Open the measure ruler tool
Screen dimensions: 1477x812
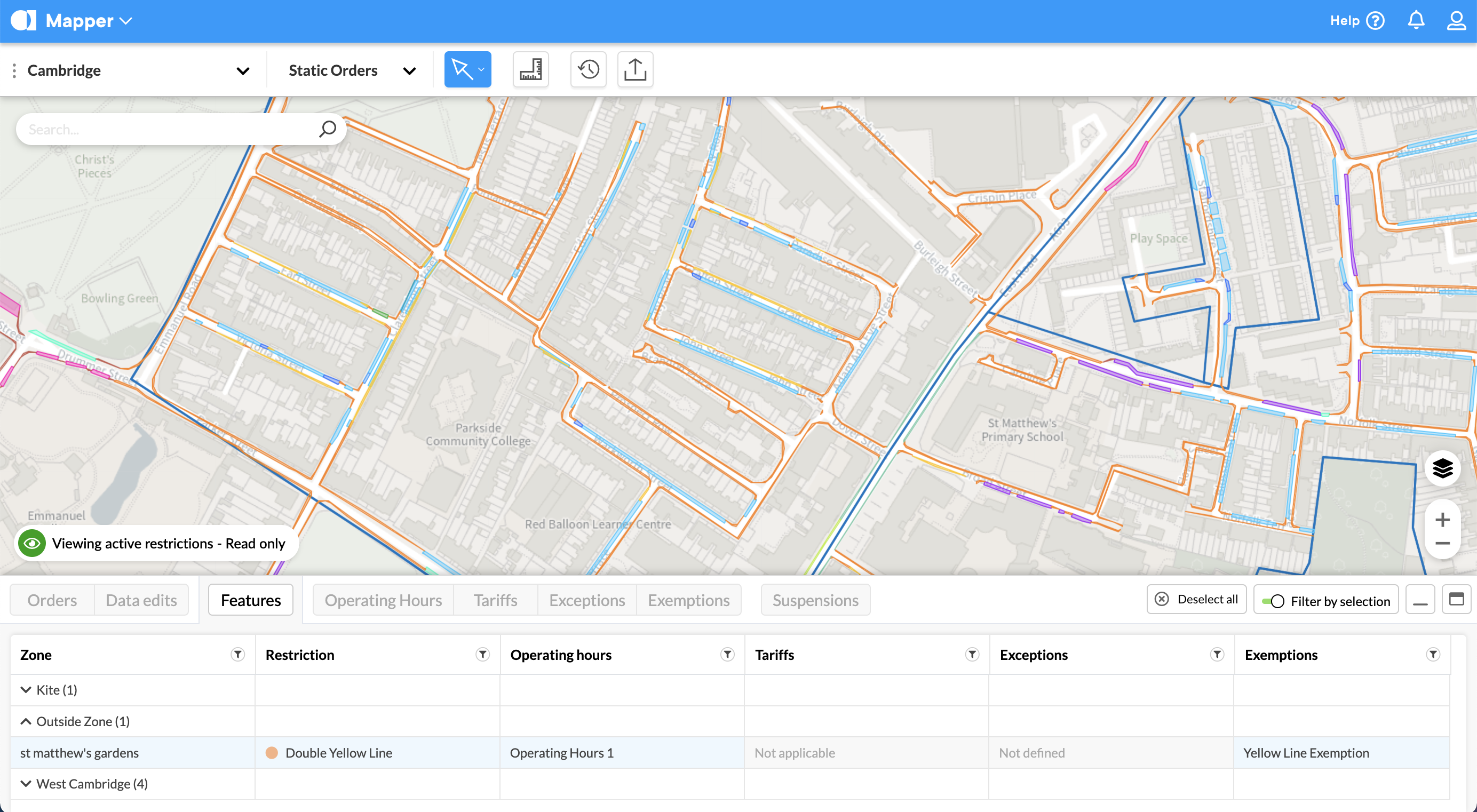(530, 70)
